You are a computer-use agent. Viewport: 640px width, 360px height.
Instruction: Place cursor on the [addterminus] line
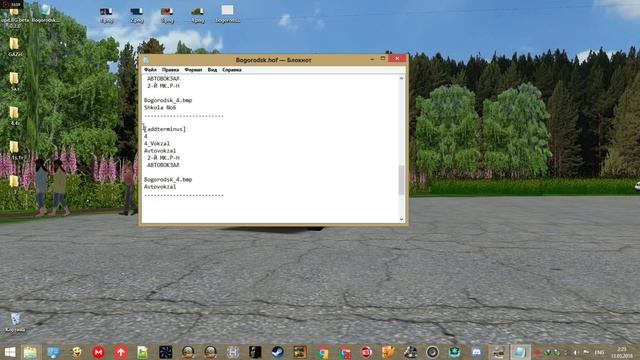click(165, 129)
